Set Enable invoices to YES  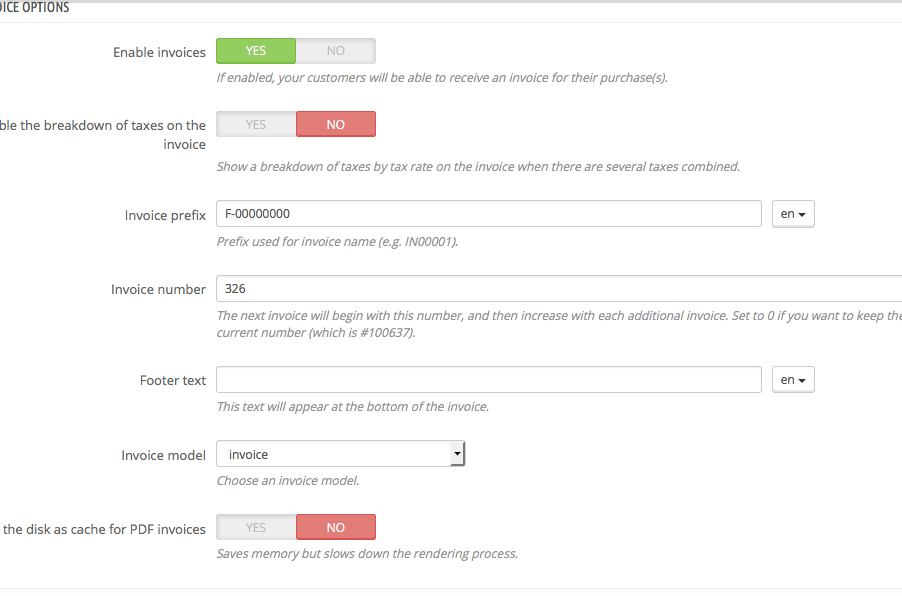pos(256,51)
